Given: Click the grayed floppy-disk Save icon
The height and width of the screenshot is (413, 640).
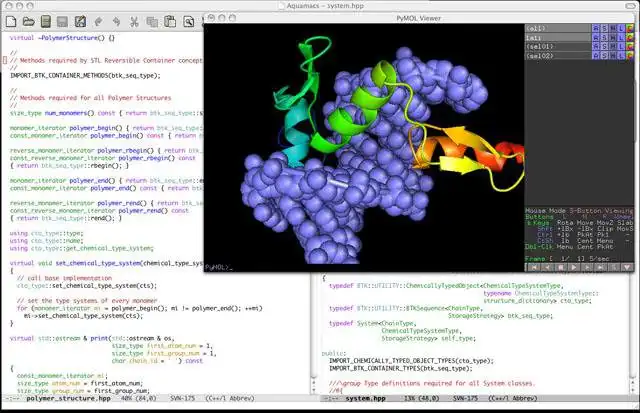Looking at the screenshot, I should coord(62,22).
